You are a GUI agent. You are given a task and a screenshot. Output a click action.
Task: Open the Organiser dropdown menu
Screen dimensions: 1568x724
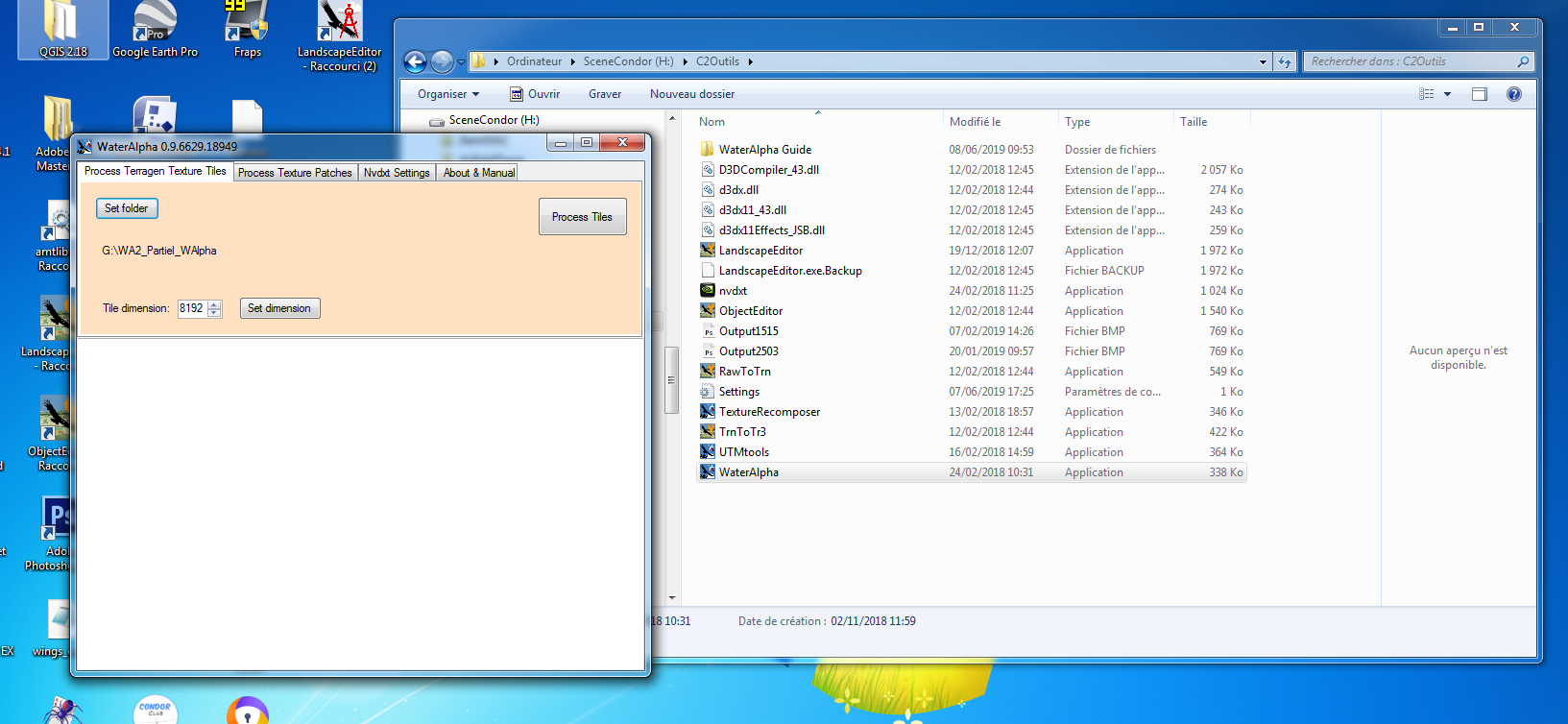coord(448,94)
